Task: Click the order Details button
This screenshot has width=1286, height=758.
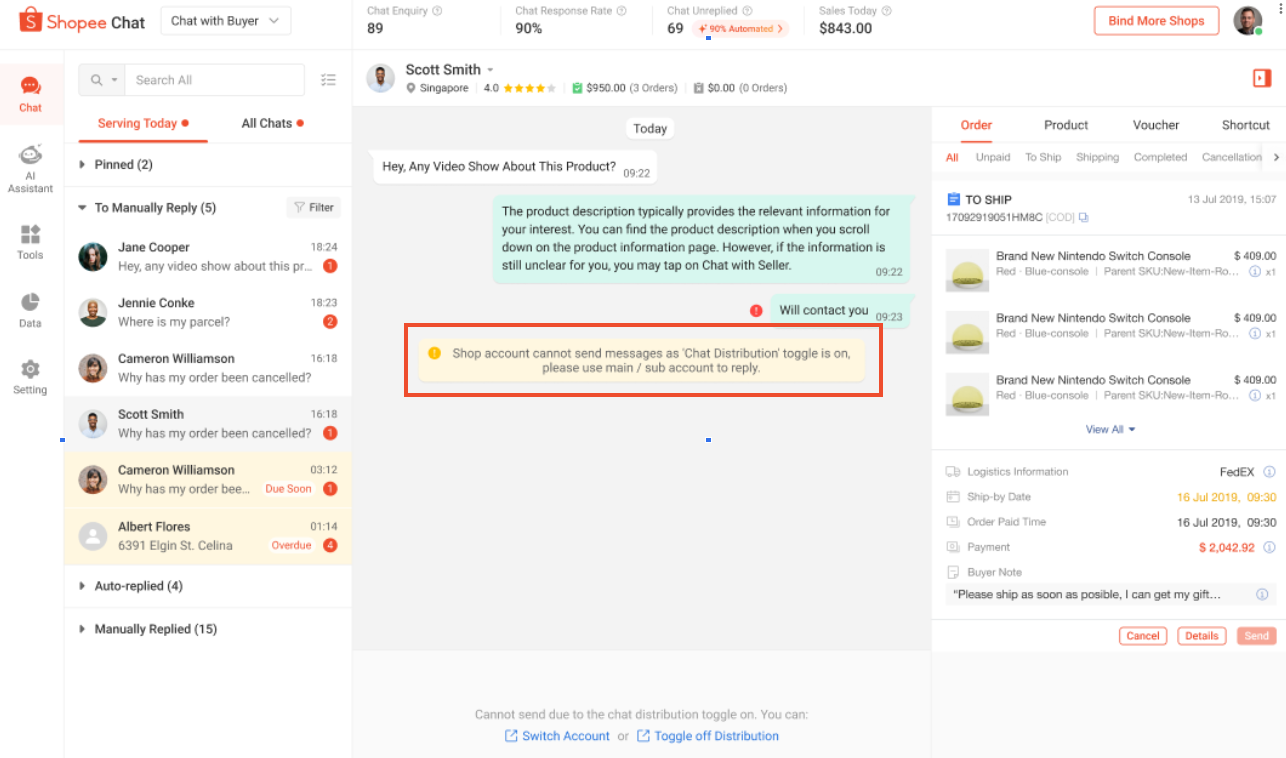Action: tap(1202, 636)
